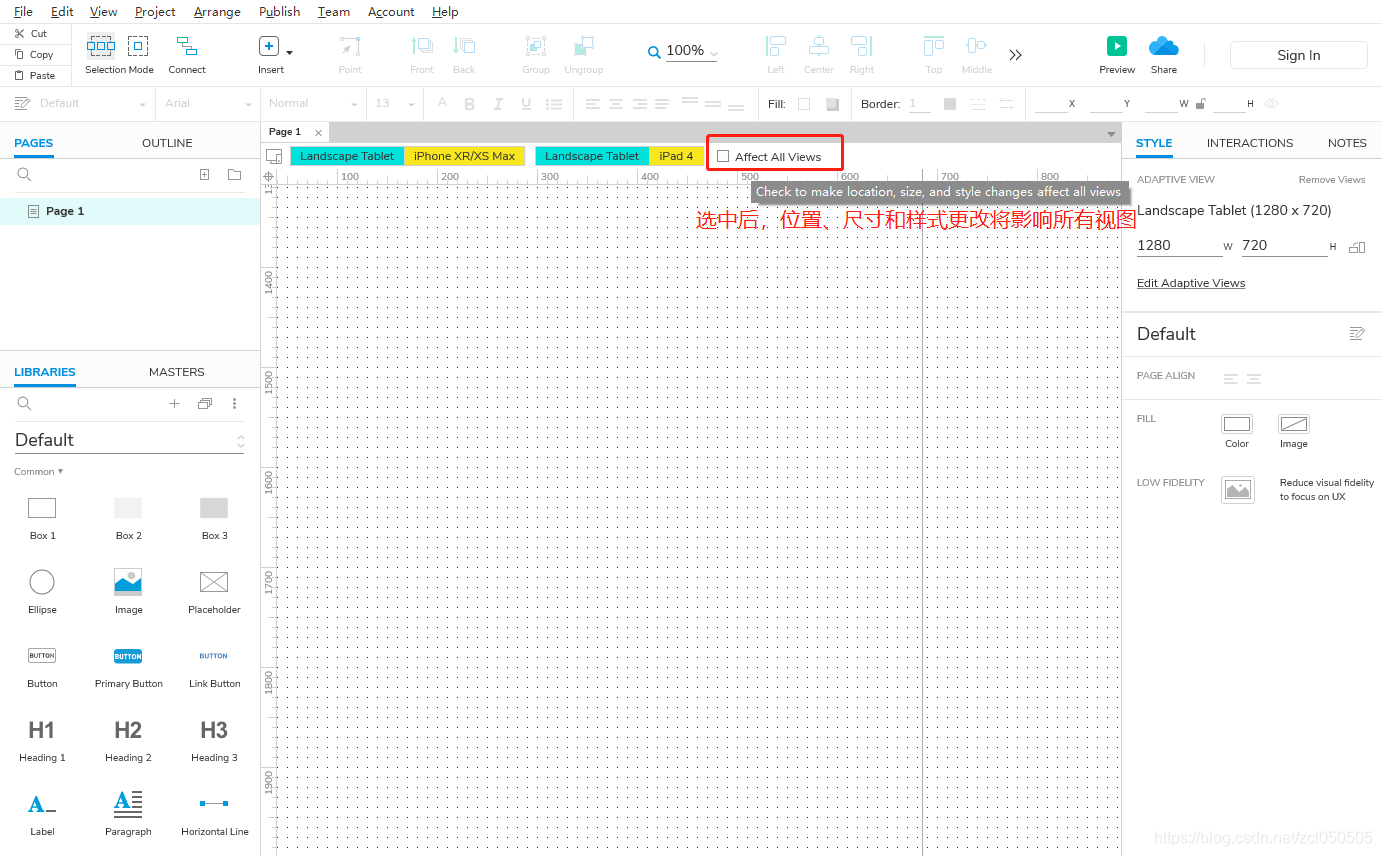Toggle Selection Mode contained option
This screenshot has height=856, width=1382.
tap(138, 45)
